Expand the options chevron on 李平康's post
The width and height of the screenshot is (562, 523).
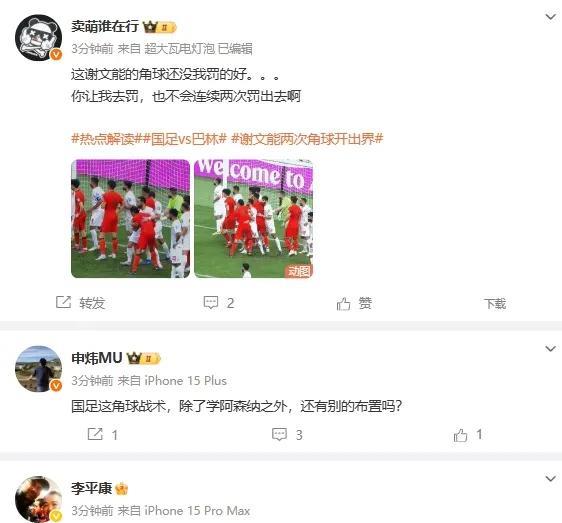coord(550,479)
